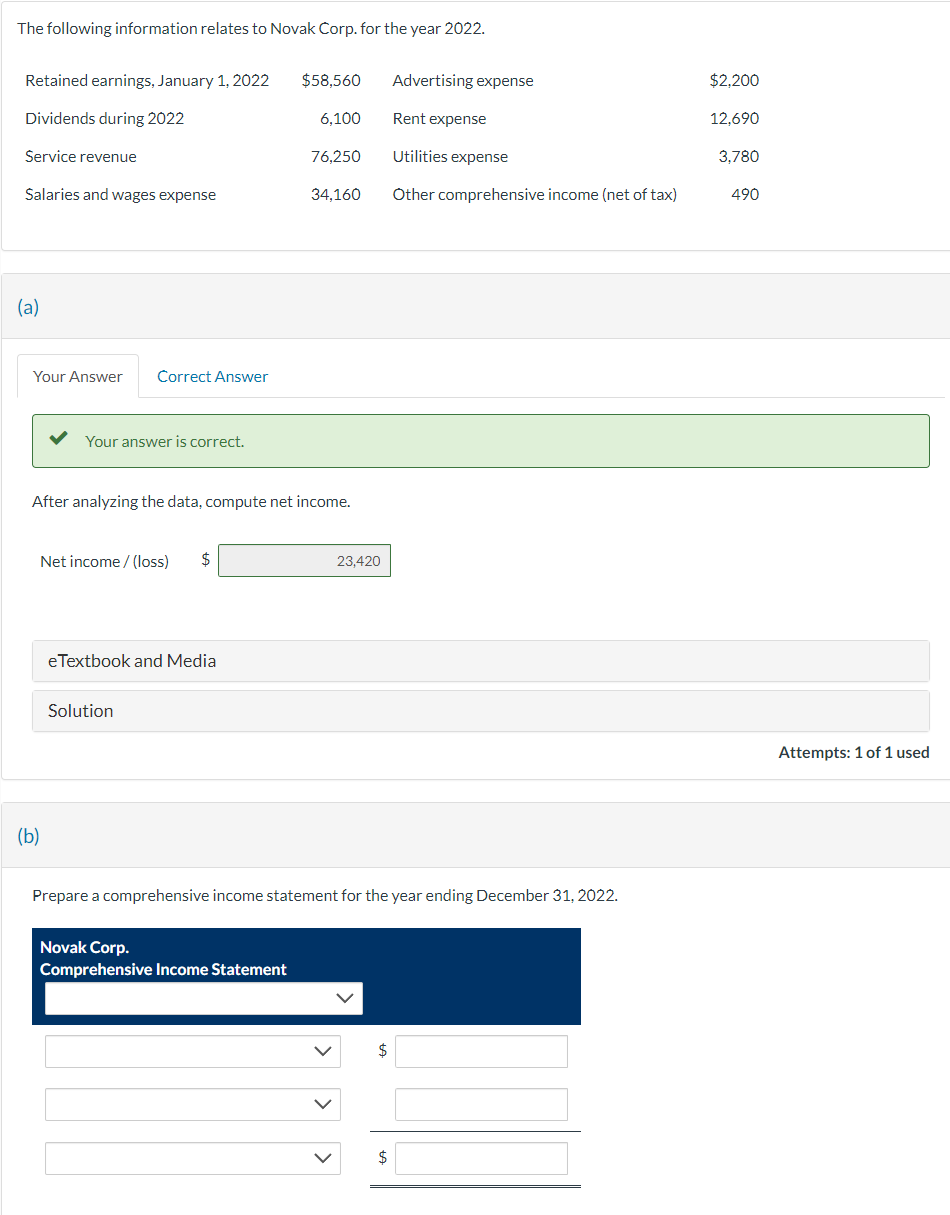The image size is (950, 1215).
Task: Click the "Retained earnings, January 1, 2022" label
Action: [x=147, y=80]
